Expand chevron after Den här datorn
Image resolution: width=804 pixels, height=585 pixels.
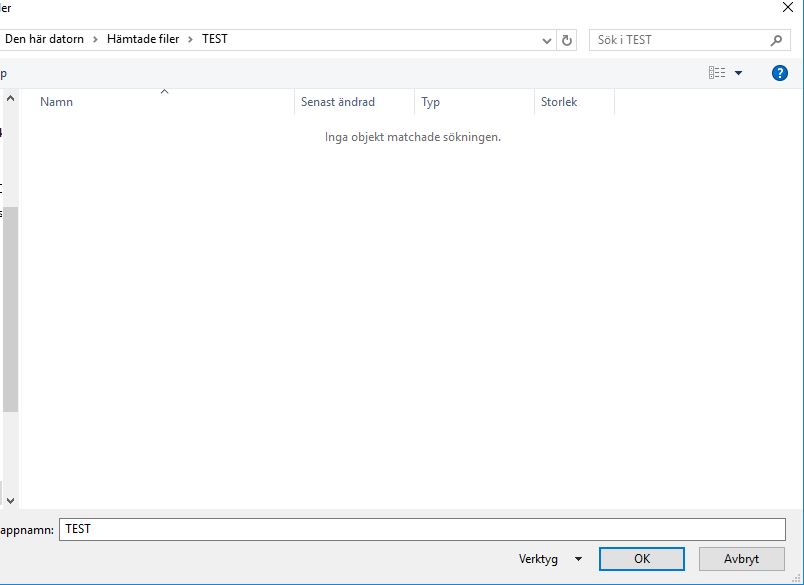click(x=95, y=39)
